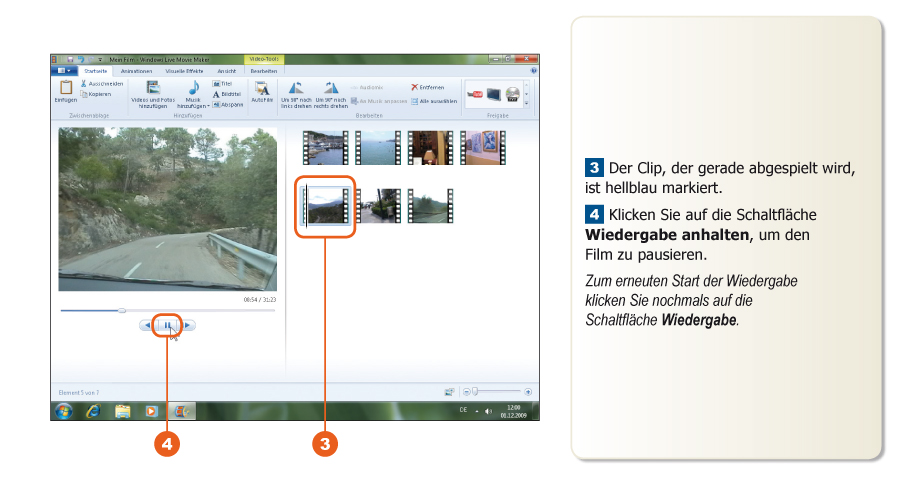Click the Einfügen paste icon

coord(65,89)
